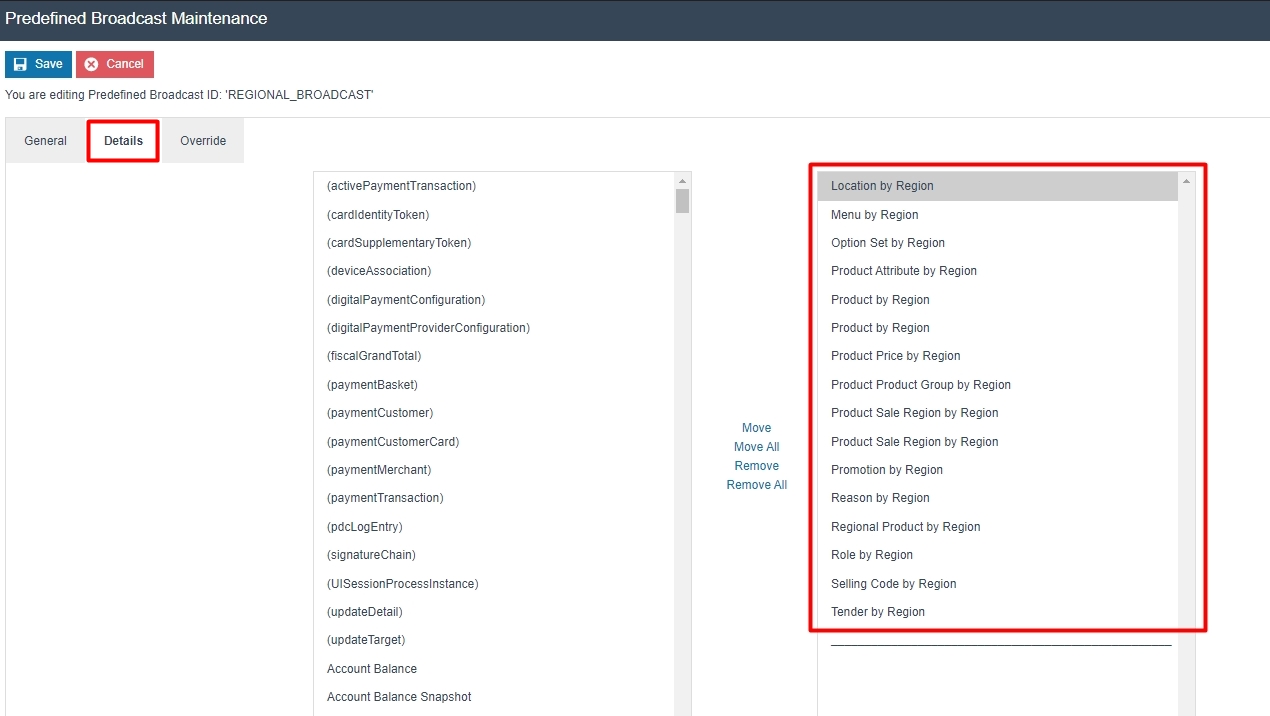Viewport: 1270px width, 716px height.
Task: Select 'Promotion by Region' from the chosen list
Action: (x=886, y=469)
